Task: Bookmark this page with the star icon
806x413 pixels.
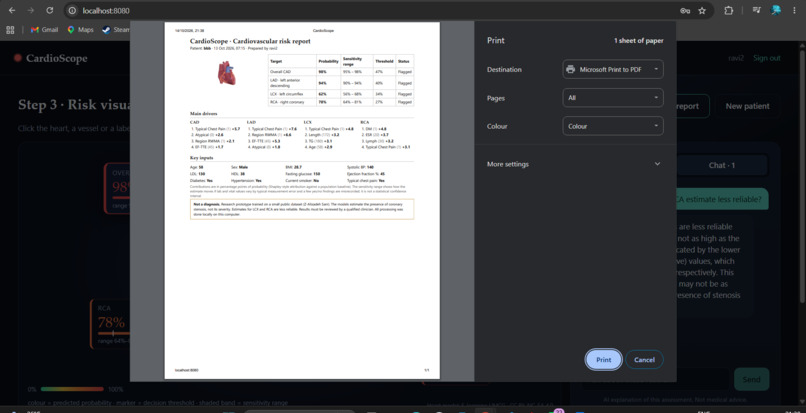Action: pos(702,10)
